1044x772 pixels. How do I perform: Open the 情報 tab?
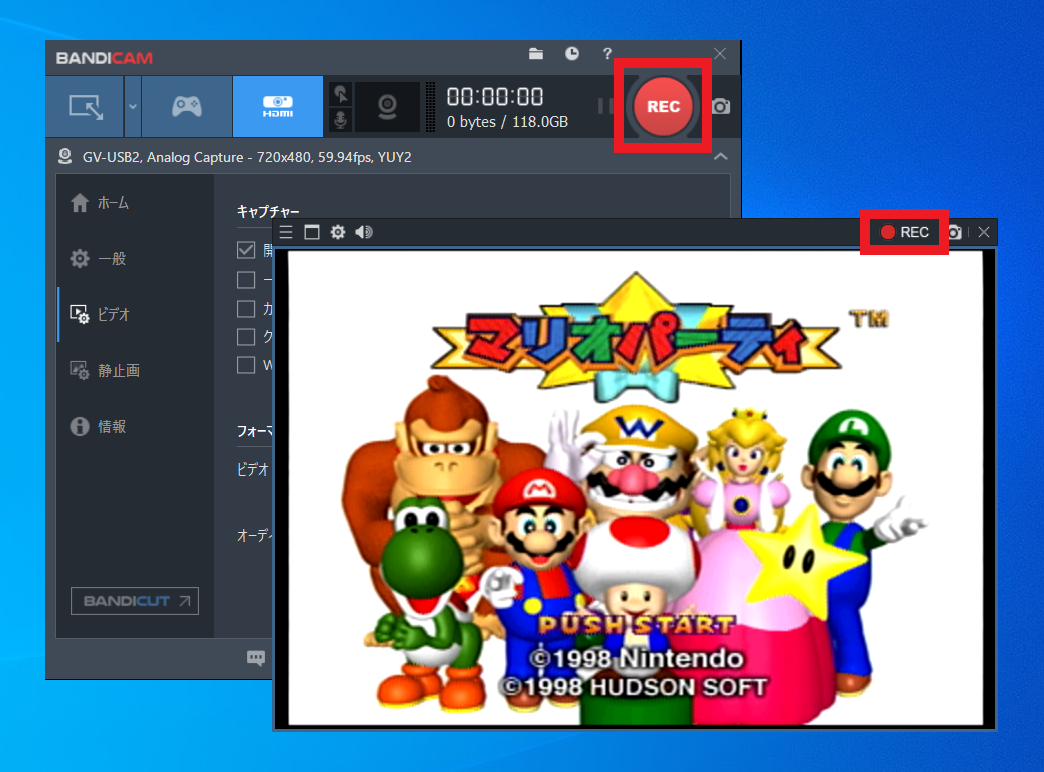(x=99, y=426)
